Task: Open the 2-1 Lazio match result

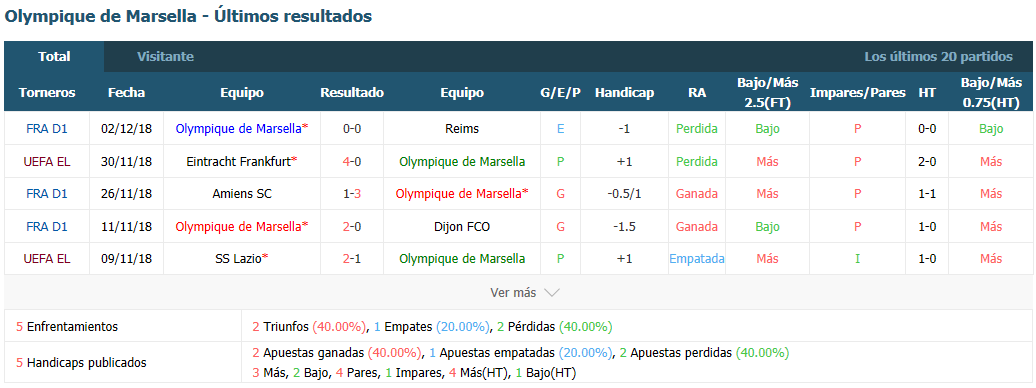Action: click(352, 258)
